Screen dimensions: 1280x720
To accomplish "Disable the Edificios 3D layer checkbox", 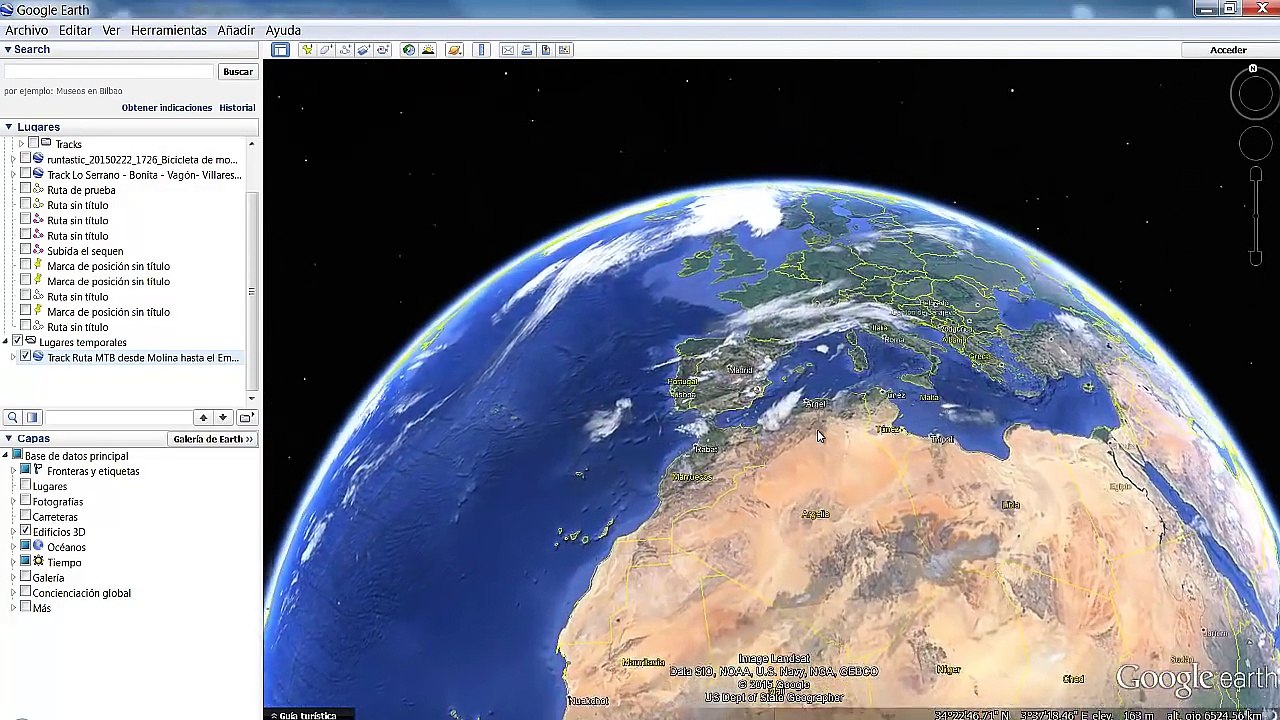I will pos(26,532).
